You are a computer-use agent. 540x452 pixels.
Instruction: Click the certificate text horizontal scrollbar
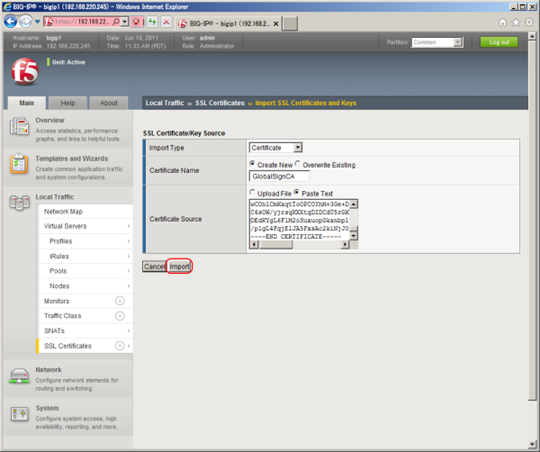(x=299, y=245)
